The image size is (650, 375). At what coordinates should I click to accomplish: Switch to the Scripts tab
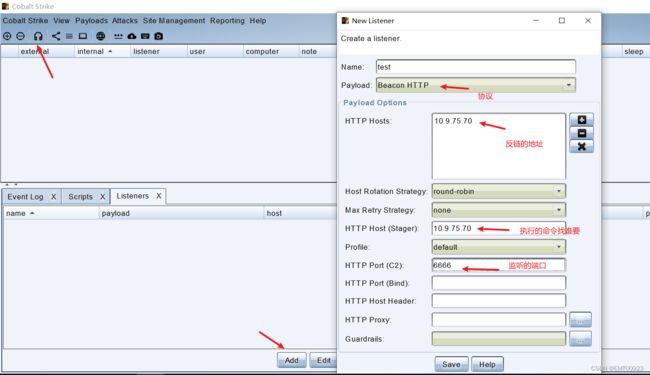80,196
